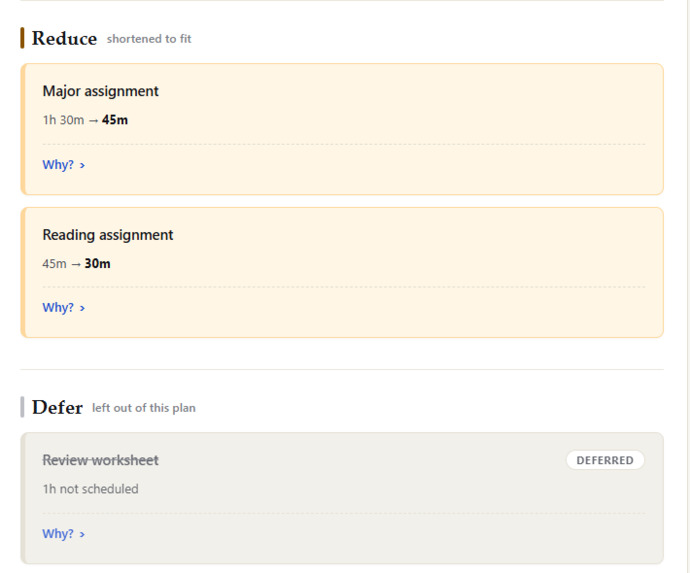Click the '1h not scheduled' text
The image size is (690, 573).
pos(90,489)
